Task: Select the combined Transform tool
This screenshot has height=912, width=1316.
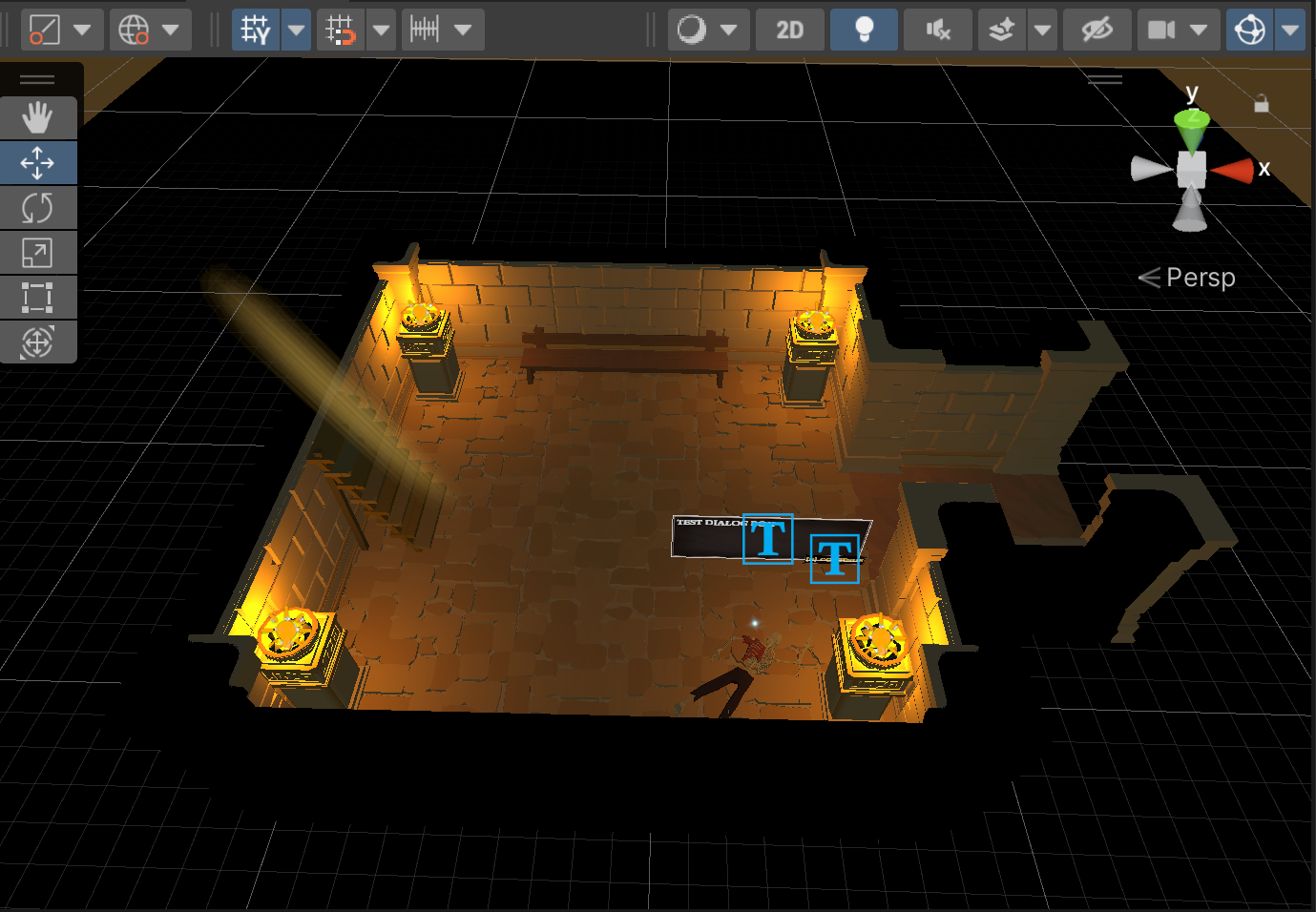Action: (x=37, y=342)
